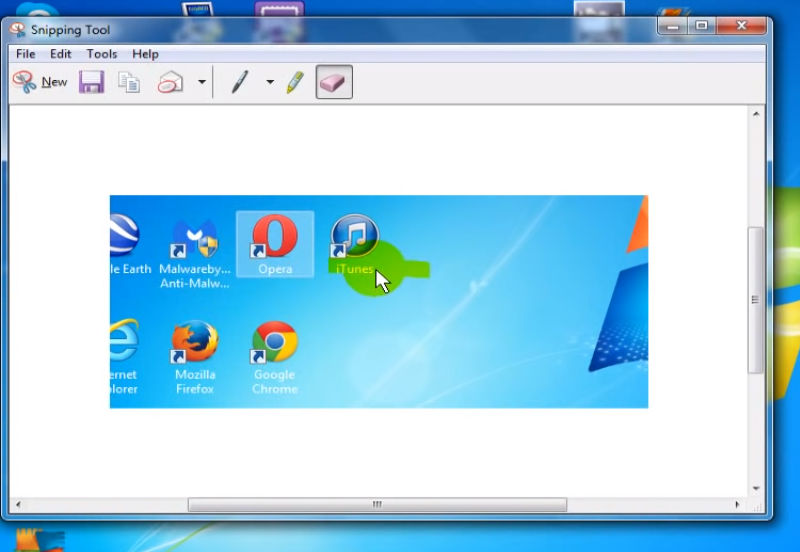
Task: Open the Pen options dropdown arrow
Action: click(269, 82)
